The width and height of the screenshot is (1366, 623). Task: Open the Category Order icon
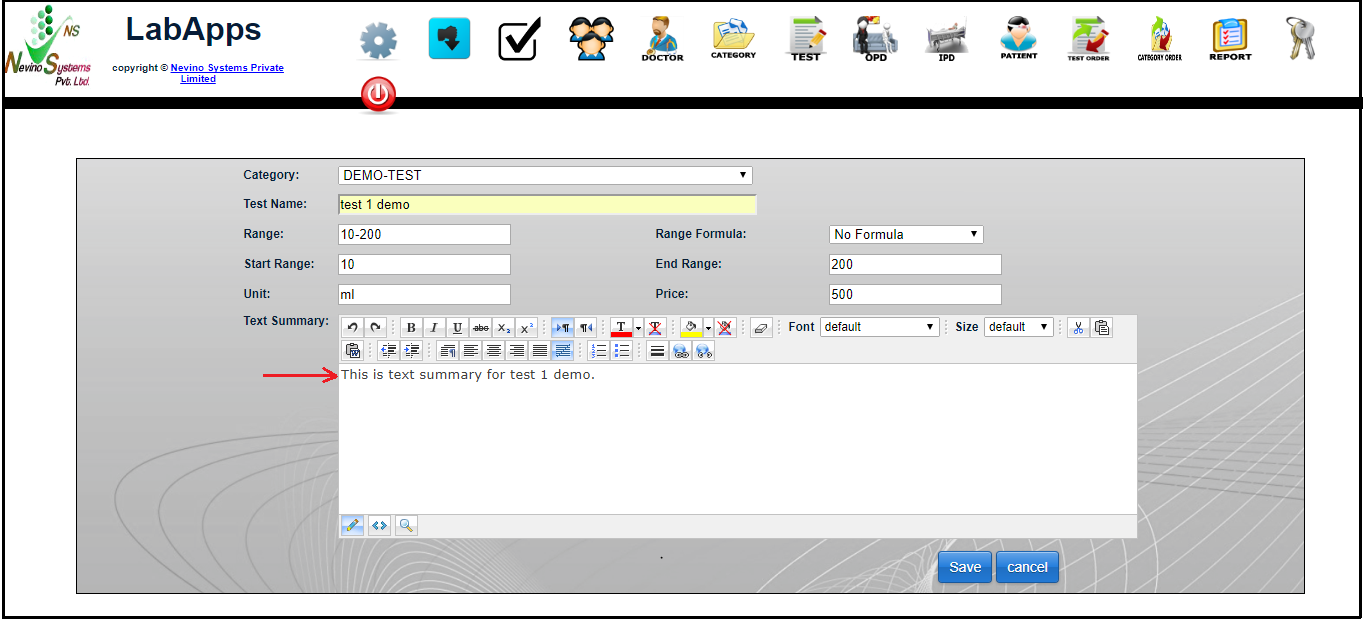[x=1159, y=39]
